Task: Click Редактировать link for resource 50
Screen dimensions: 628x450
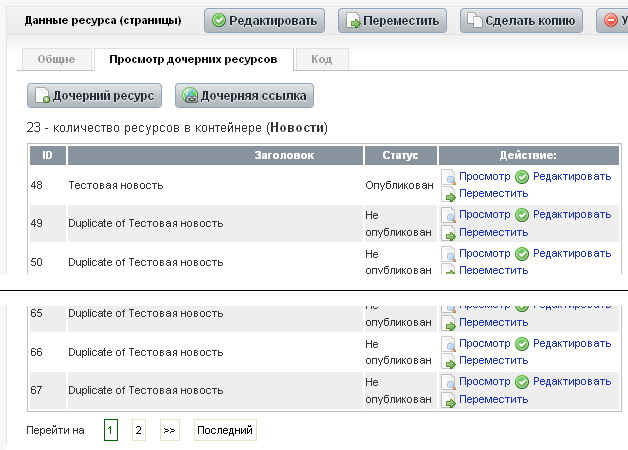Action: (x=571, y=253)
